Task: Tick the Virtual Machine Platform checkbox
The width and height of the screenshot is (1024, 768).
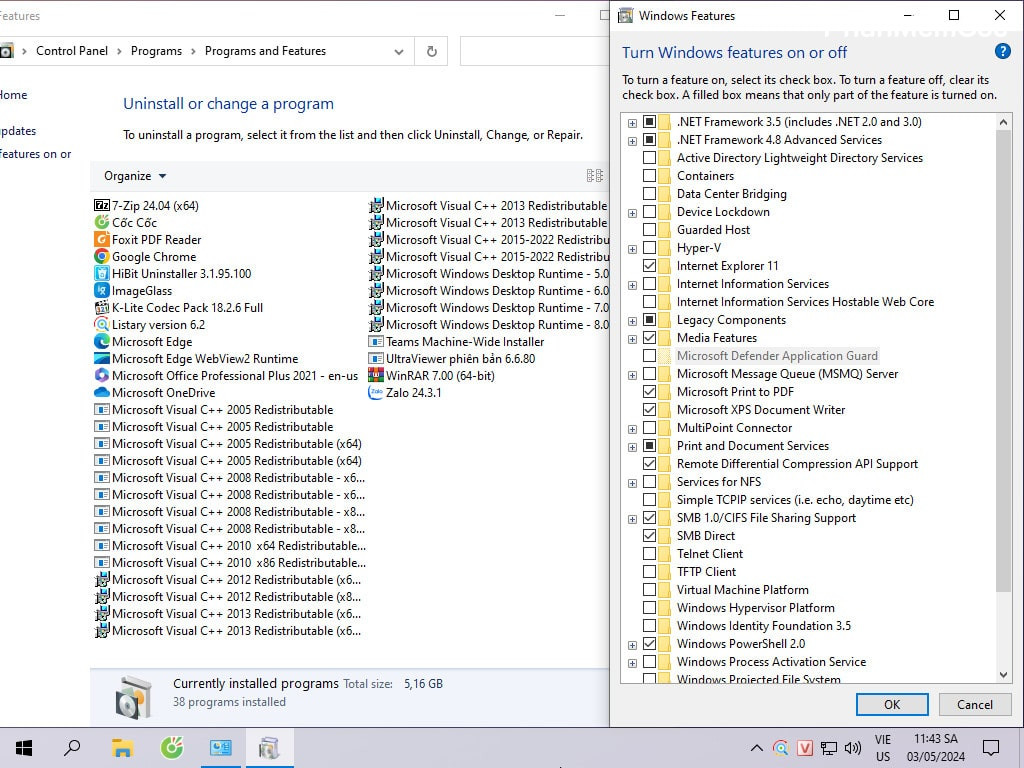Action: 650,590
